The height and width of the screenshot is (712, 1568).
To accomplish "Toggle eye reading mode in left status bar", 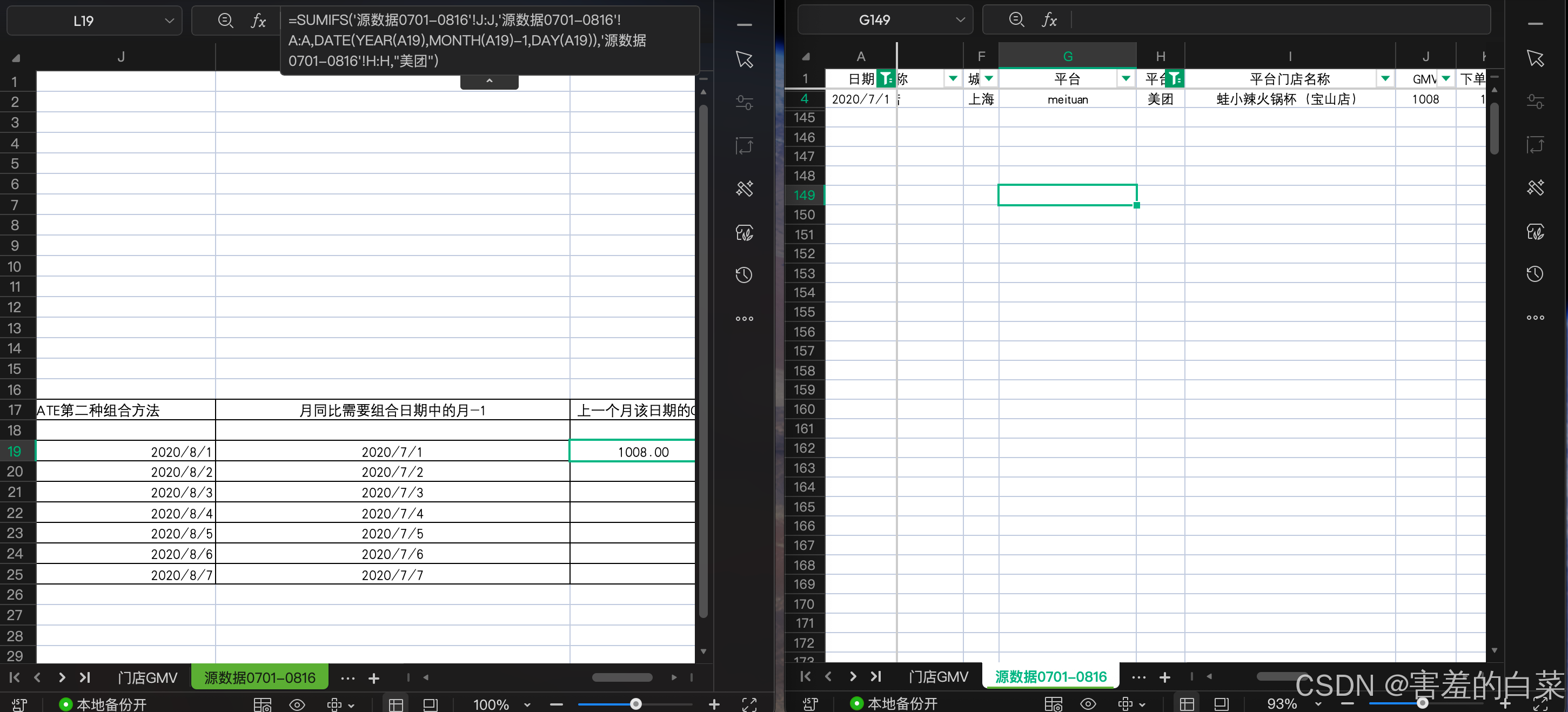I will tap(297, 704).
